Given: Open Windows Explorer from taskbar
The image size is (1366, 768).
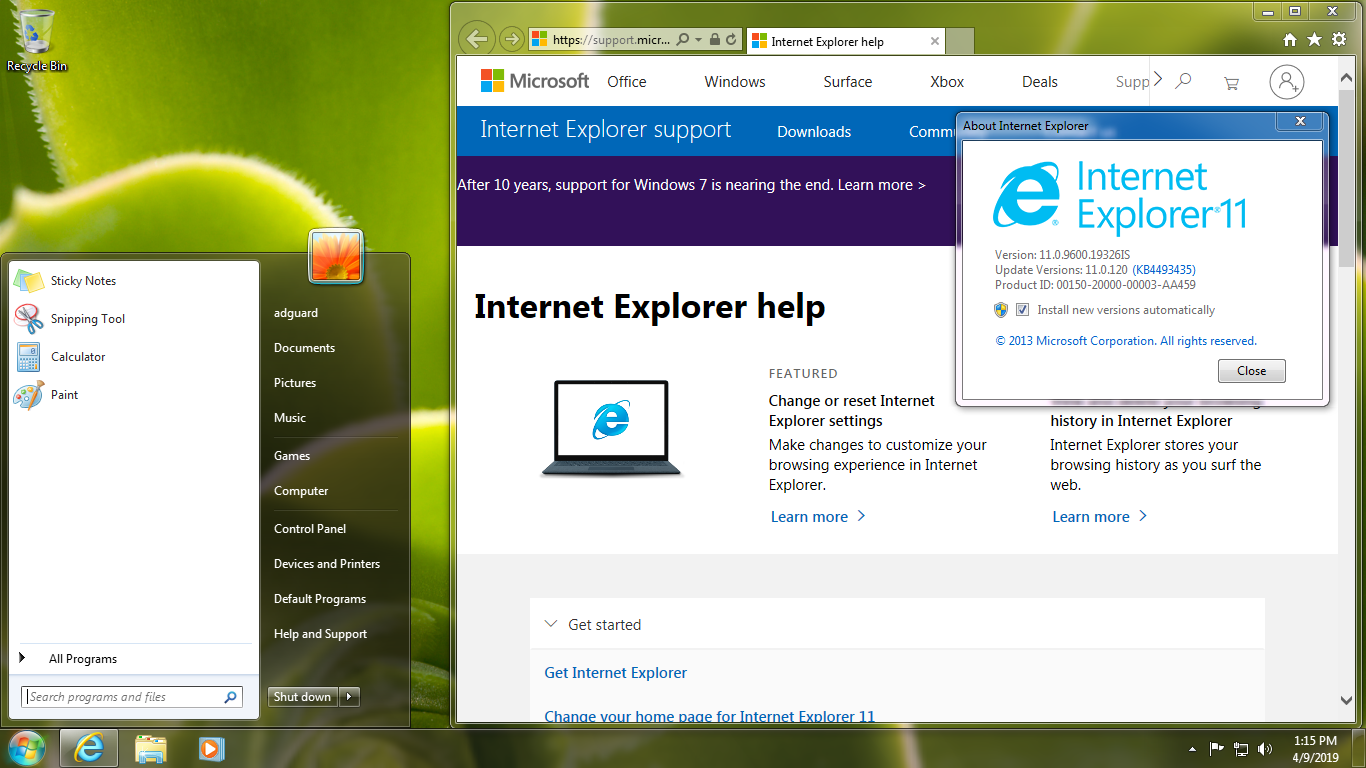Looking at the screenshot, I should pyautogui.click(x=151, y=748).
